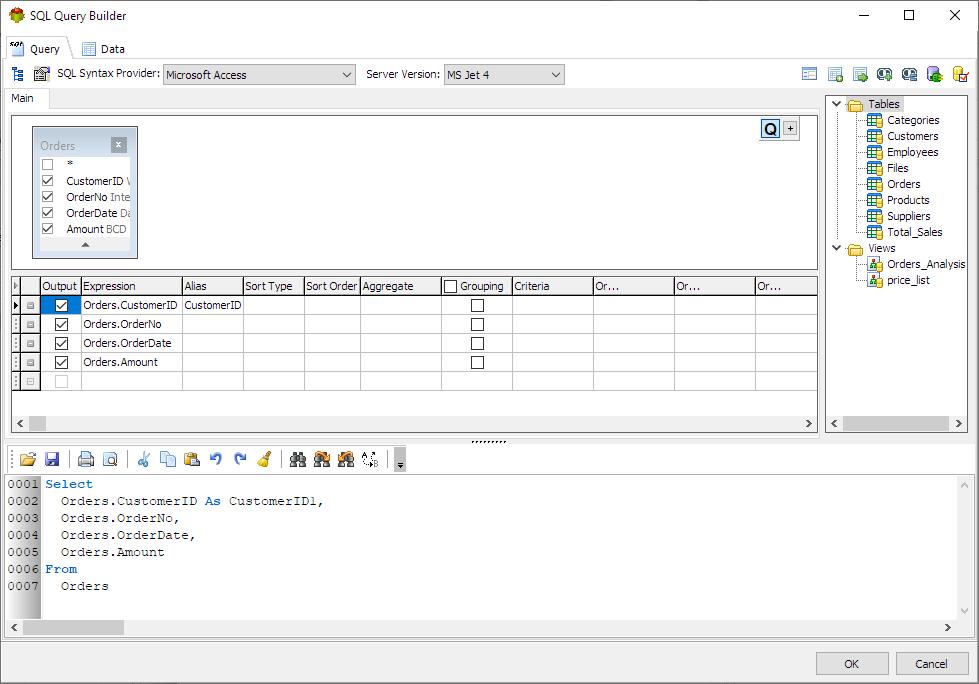
Task: Open editor toolbar overflow options arrow
Action: pos(400,459)
